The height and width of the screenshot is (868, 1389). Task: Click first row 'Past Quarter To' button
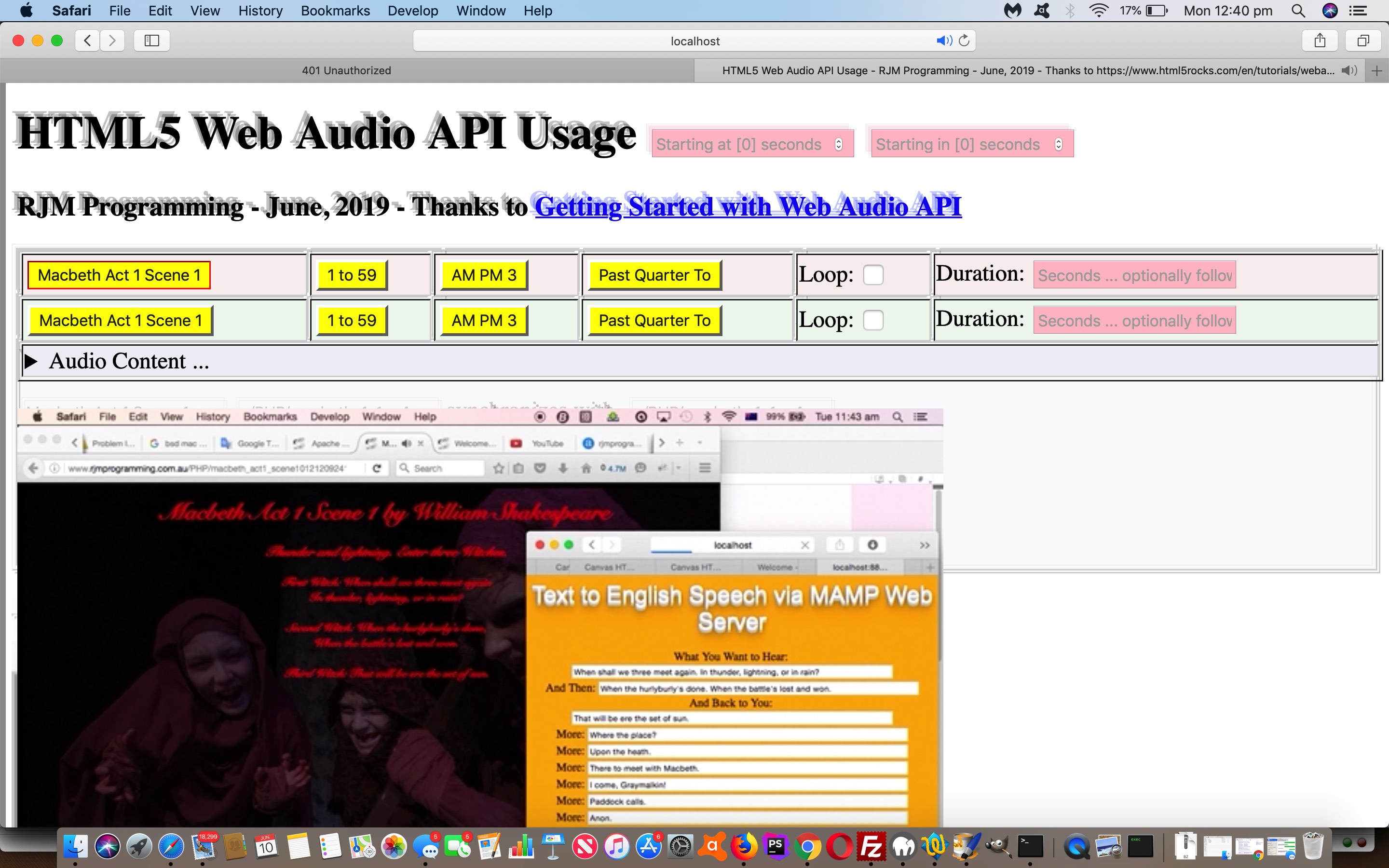coord(654,275)
